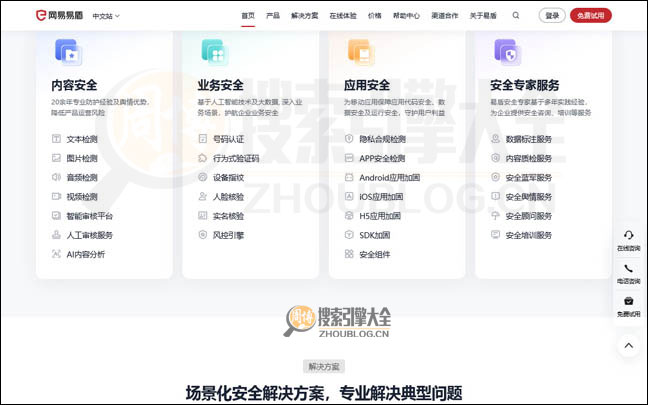Open the 行为式验证码 link
Image resolution: width=648 pixels, height=405 pixels.
tap(236, 158)
